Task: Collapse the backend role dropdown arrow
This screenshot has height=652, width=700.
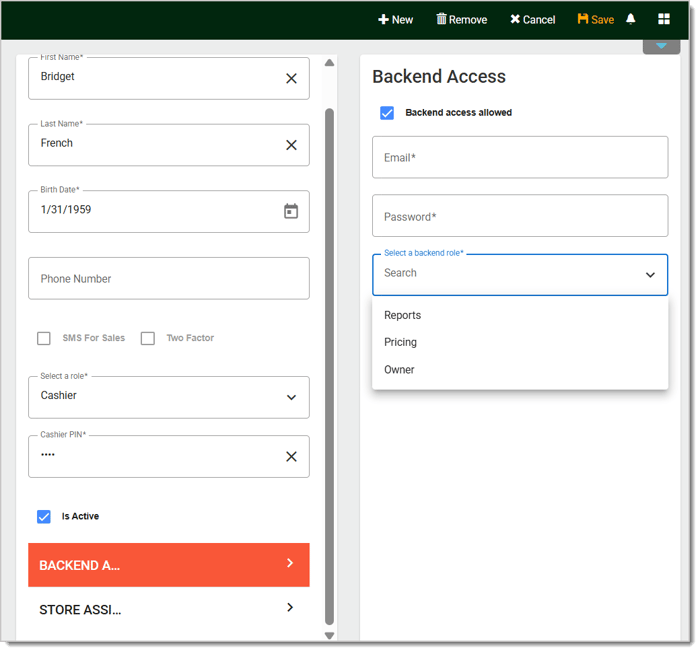Action: [650, 275]
